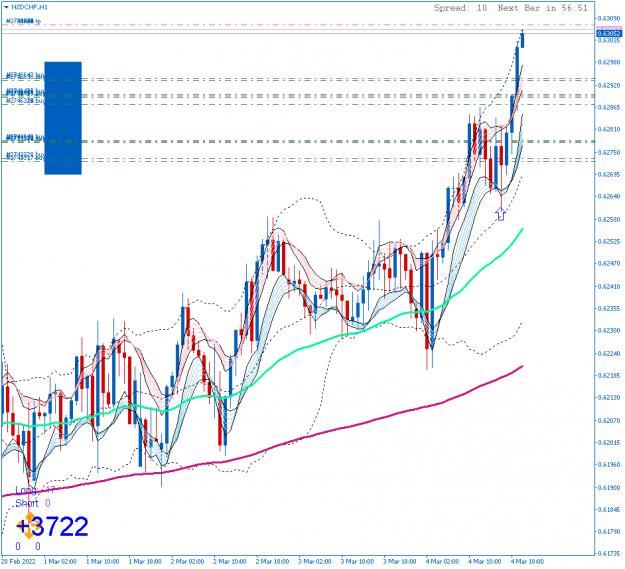Click the 0.62920 price axis label
625x569 pixels.
pos(609,85)
